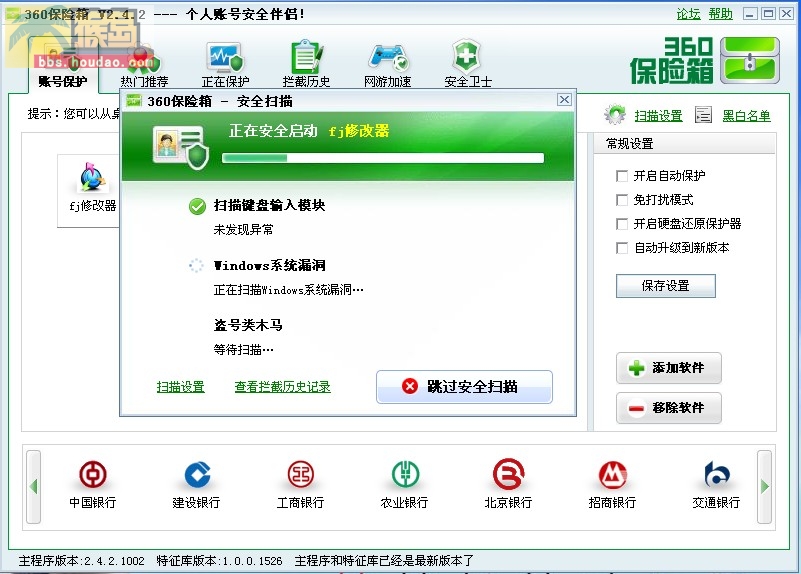Screen dimensions: 801x574
Task: Click the 招商银行 logo icon
Action: (612, 474)
